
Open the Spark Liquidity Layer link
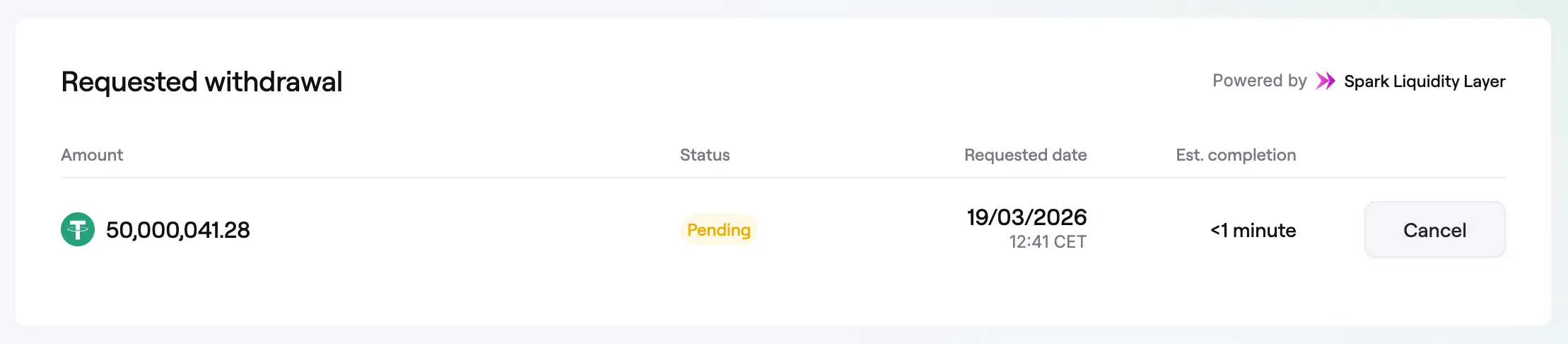pos(1424,81)
